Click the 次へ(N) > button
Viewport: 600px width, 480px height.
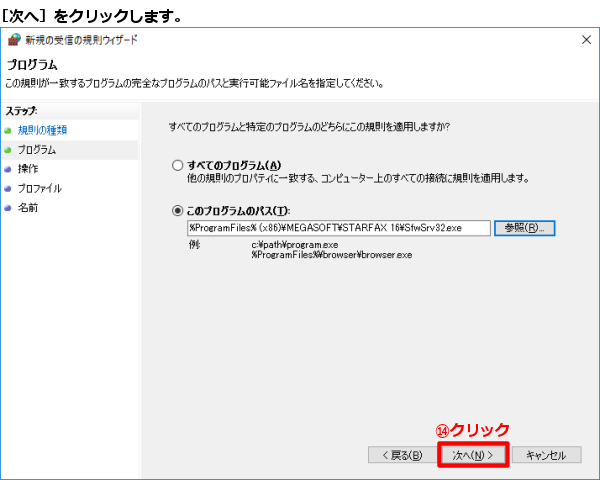(x=473, y=455)
